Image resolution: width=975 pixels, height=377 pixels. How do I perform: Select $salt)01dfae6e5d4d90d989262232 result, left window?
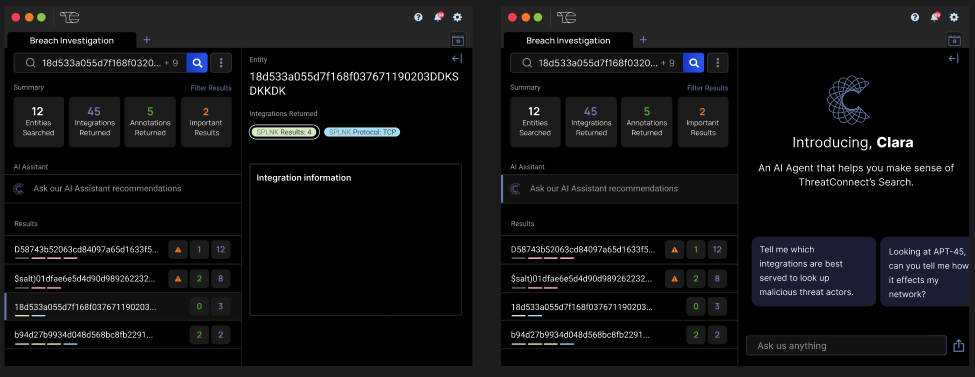tap(122, 278)
